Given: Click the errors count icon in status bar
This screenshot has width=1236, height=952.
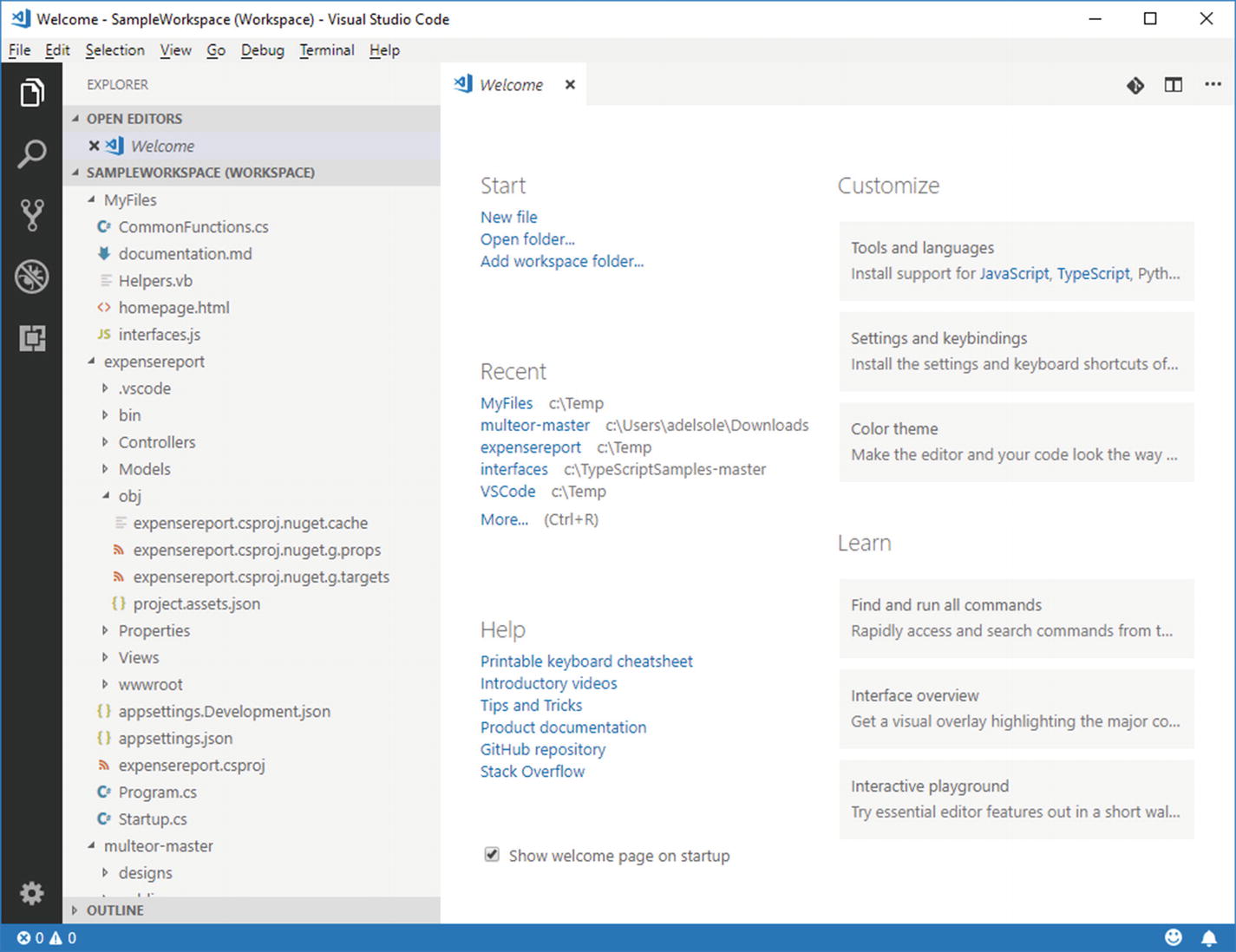Looking at the screenshot, I should click(23, 938).
